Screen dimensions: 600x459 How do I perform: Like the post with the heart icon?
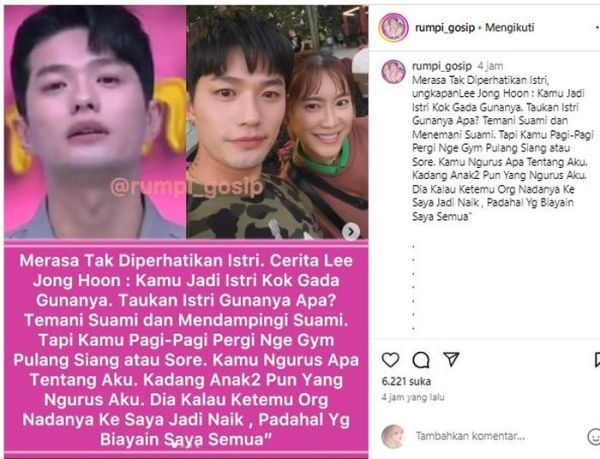[x=390, y=360]
